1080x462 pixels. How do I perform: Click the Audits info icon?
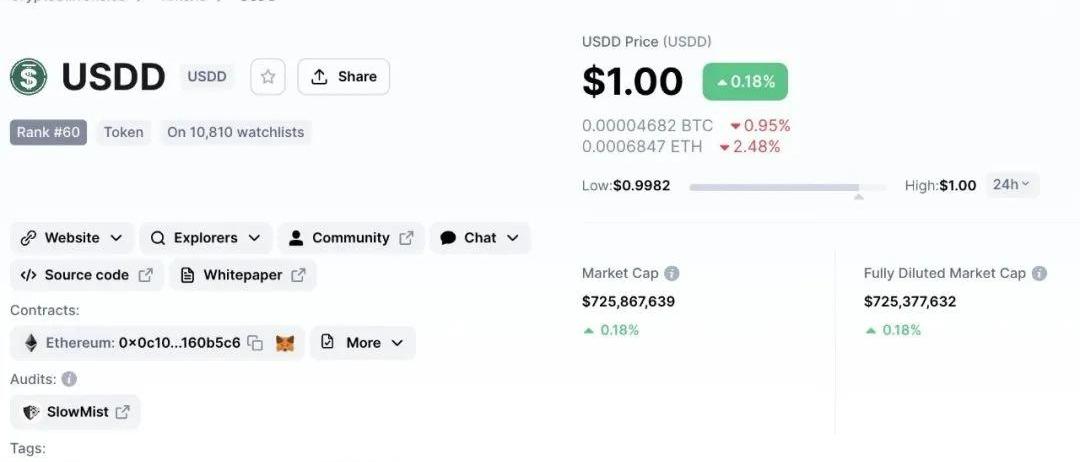coord(69,379)
